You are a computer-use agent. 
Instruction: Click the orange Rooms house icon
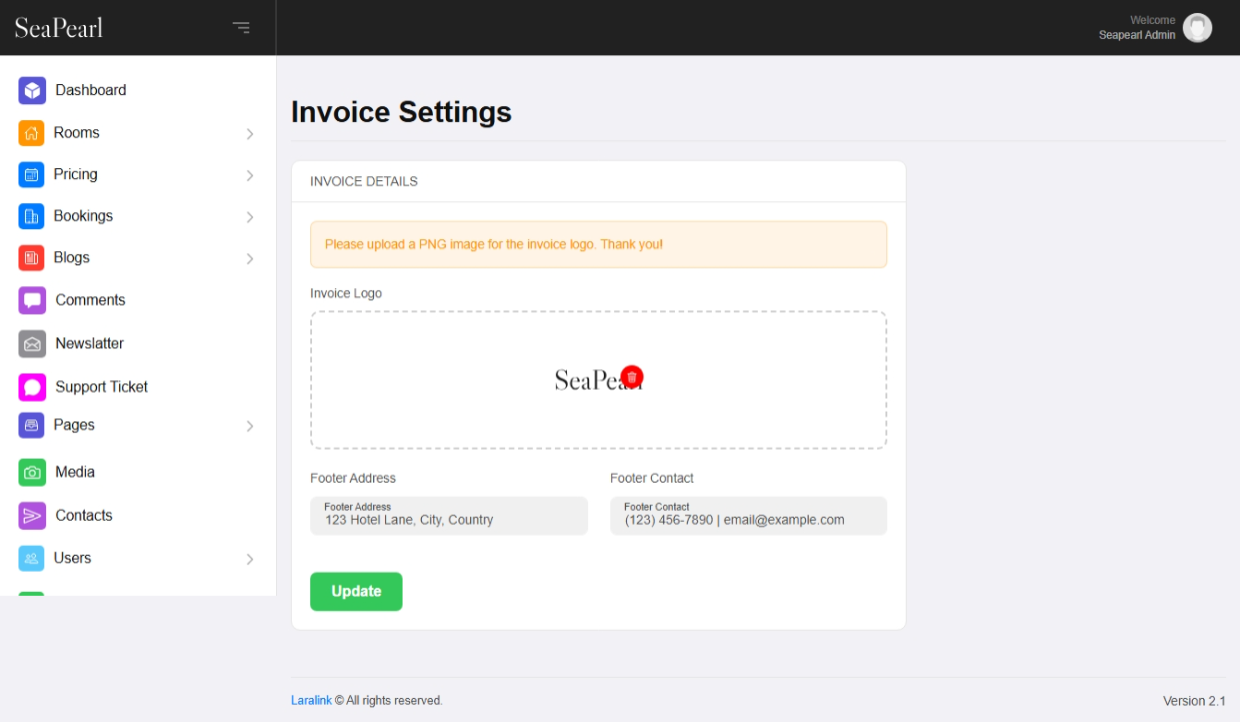coord(31,133)
